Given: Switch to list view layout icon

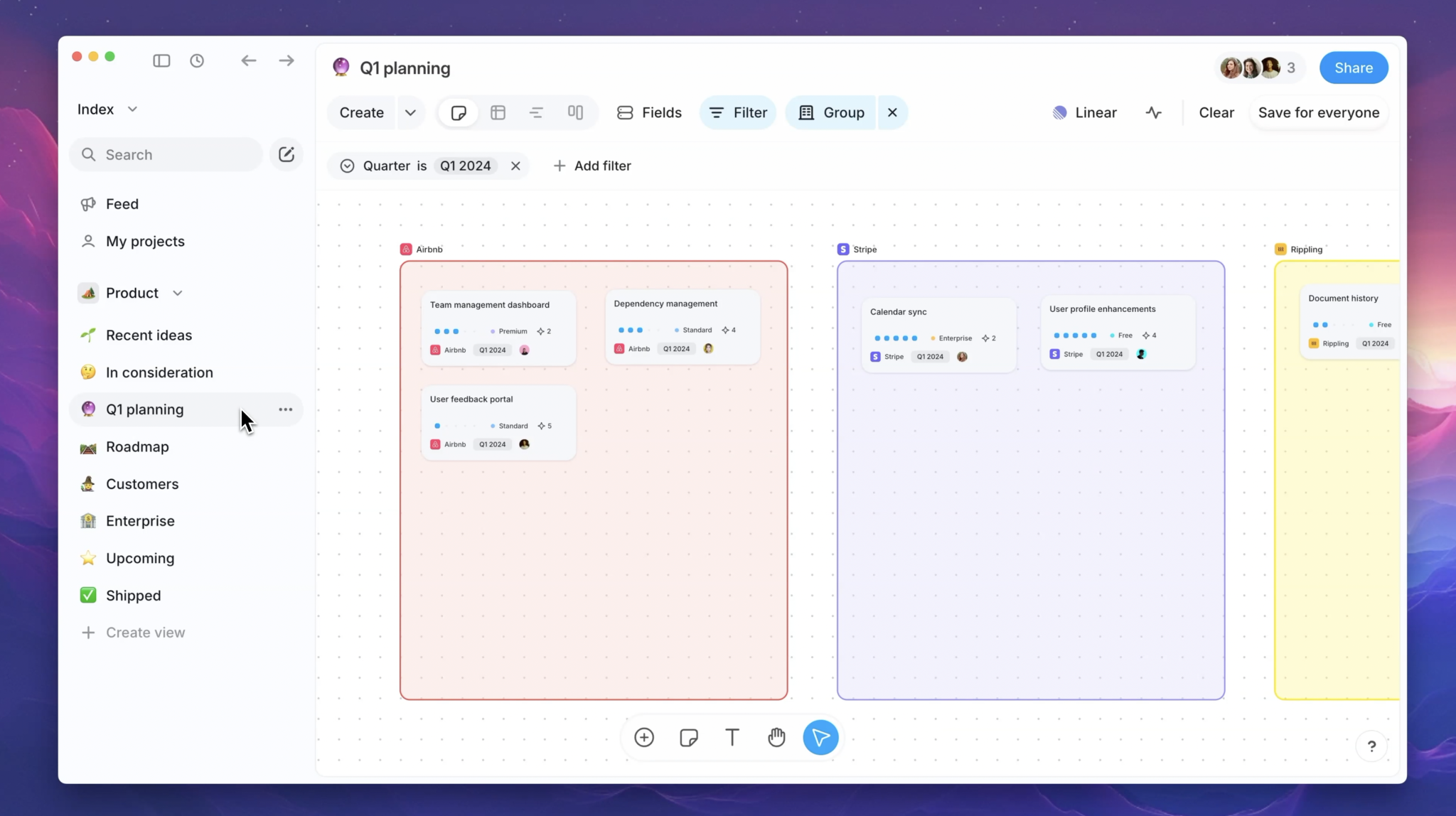Looking at the screenshot, I should 536,112.
